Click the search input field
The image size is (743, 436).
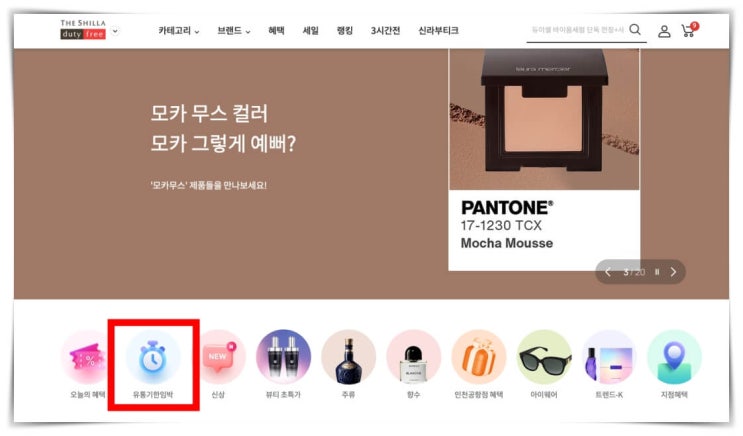(x=577, y=30)
